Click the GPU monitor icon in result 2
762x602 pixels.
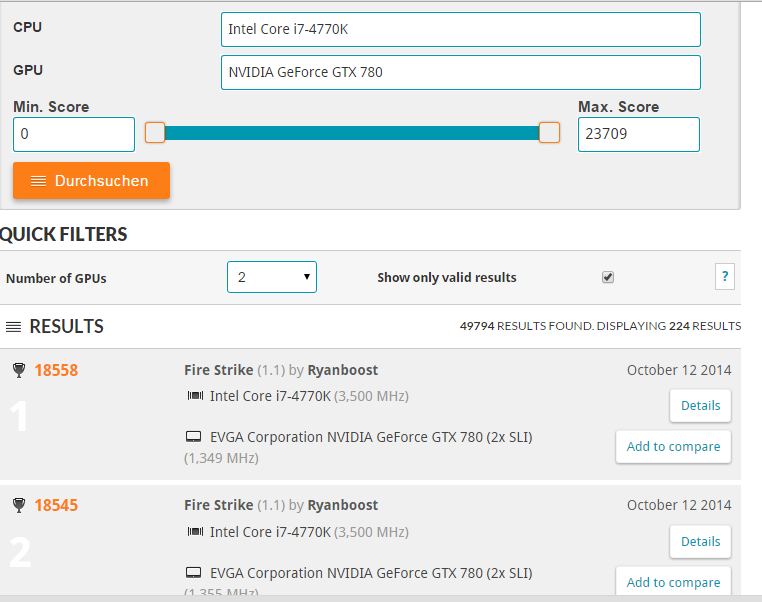click(x=193, y=572)
